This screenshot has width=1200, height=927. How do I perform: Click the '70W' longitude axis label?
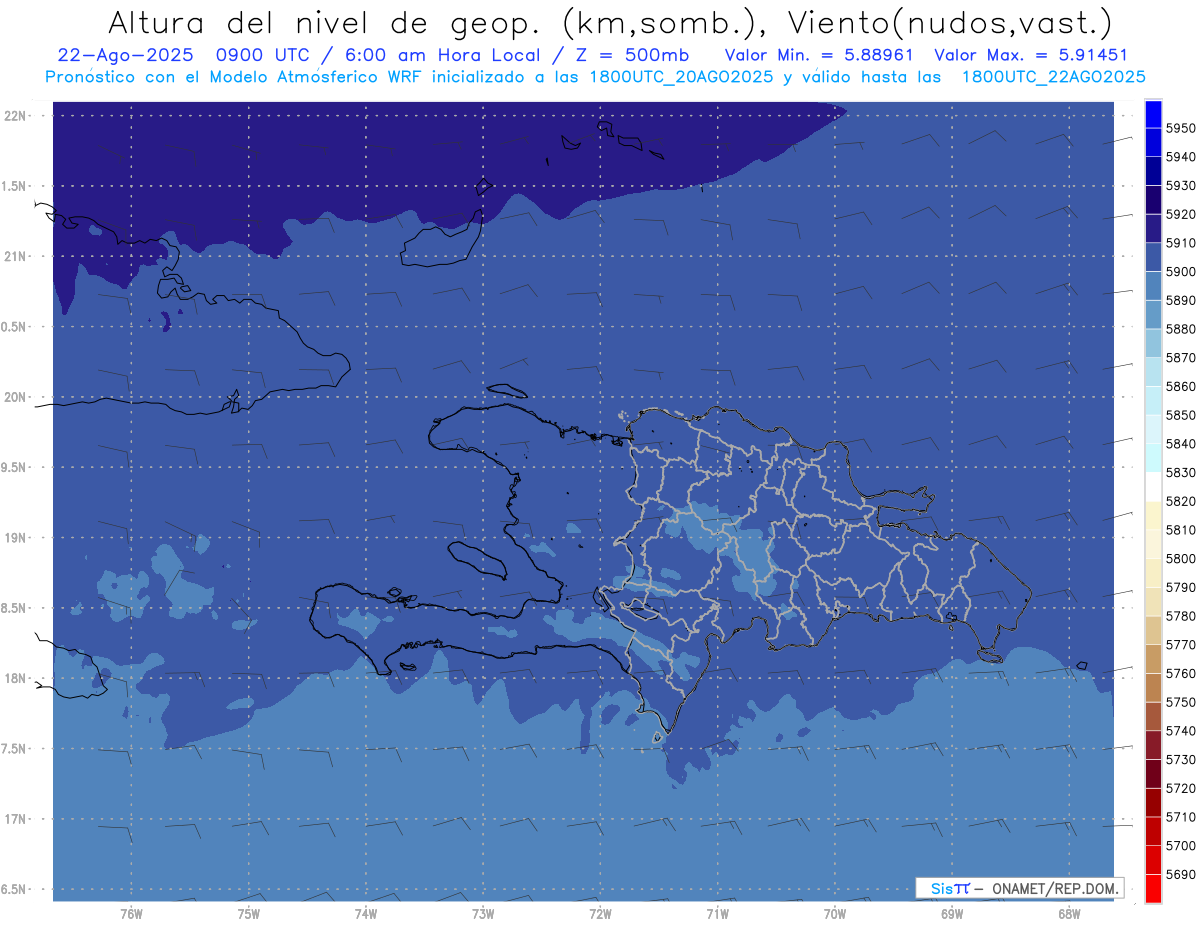[835, 913]
